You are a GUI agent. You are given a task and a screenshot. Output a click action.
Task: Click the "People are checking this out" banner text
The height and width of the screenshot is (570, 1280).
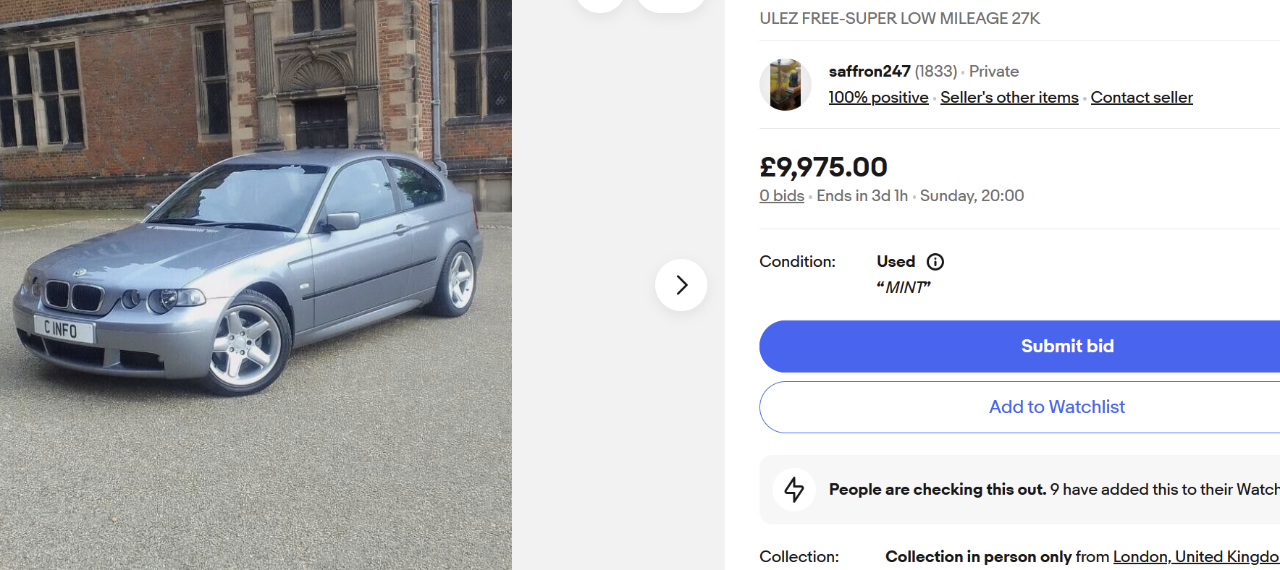[937, 490]
